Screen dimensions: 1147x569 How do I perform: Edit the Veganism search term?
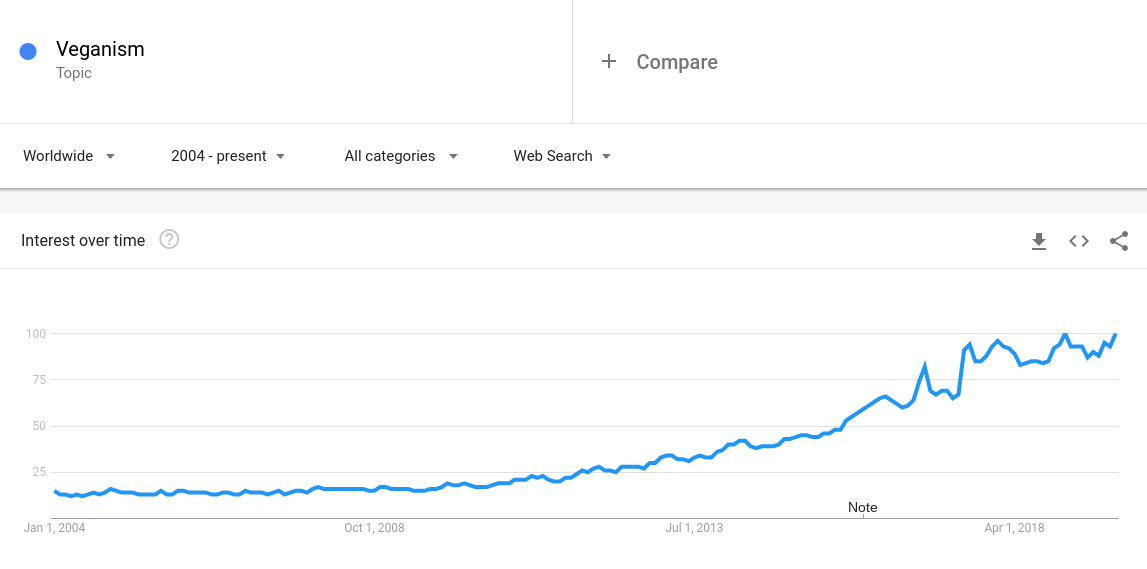(100, 49)
